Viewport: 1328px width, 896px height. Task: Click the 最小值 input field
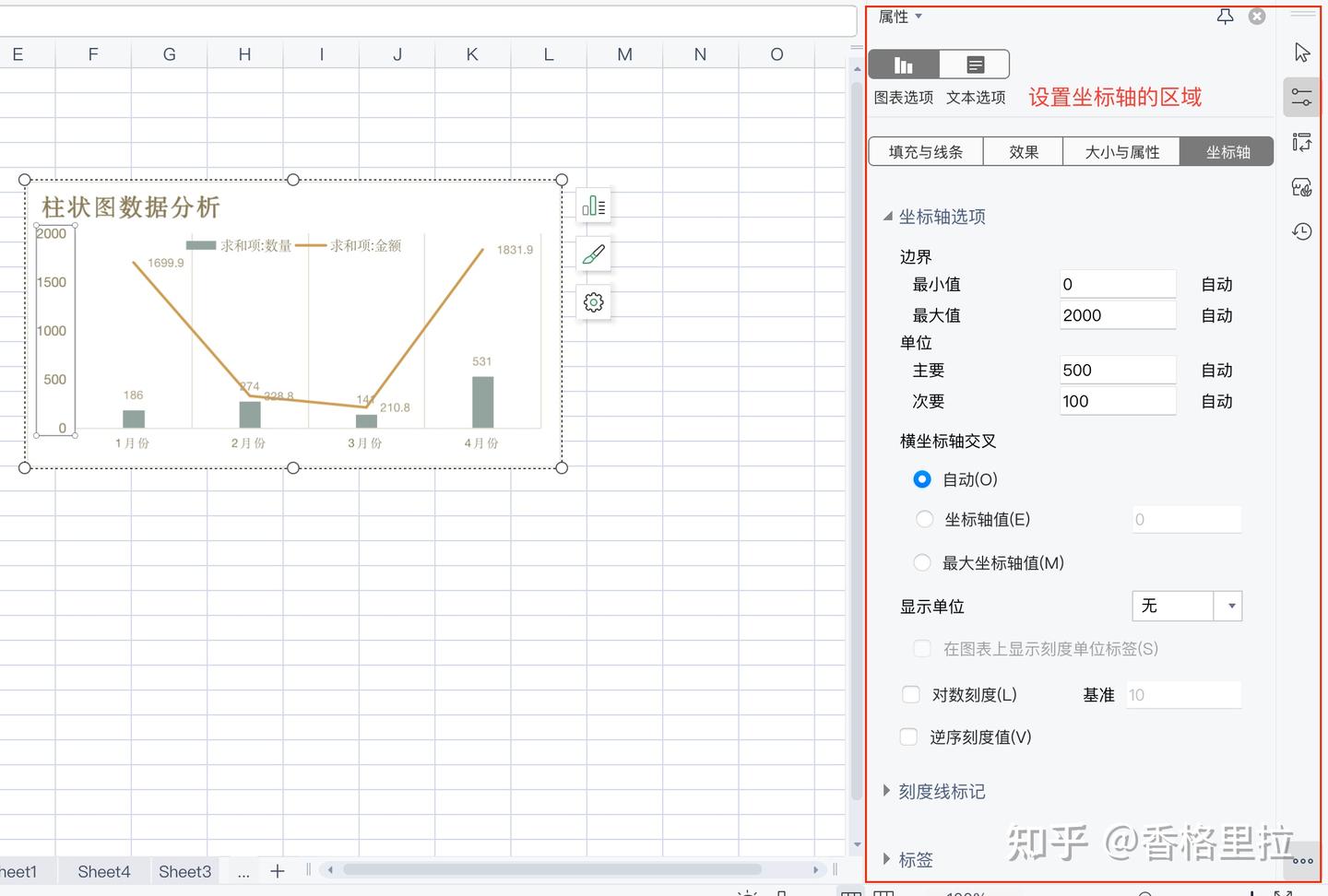(1118, 284)
